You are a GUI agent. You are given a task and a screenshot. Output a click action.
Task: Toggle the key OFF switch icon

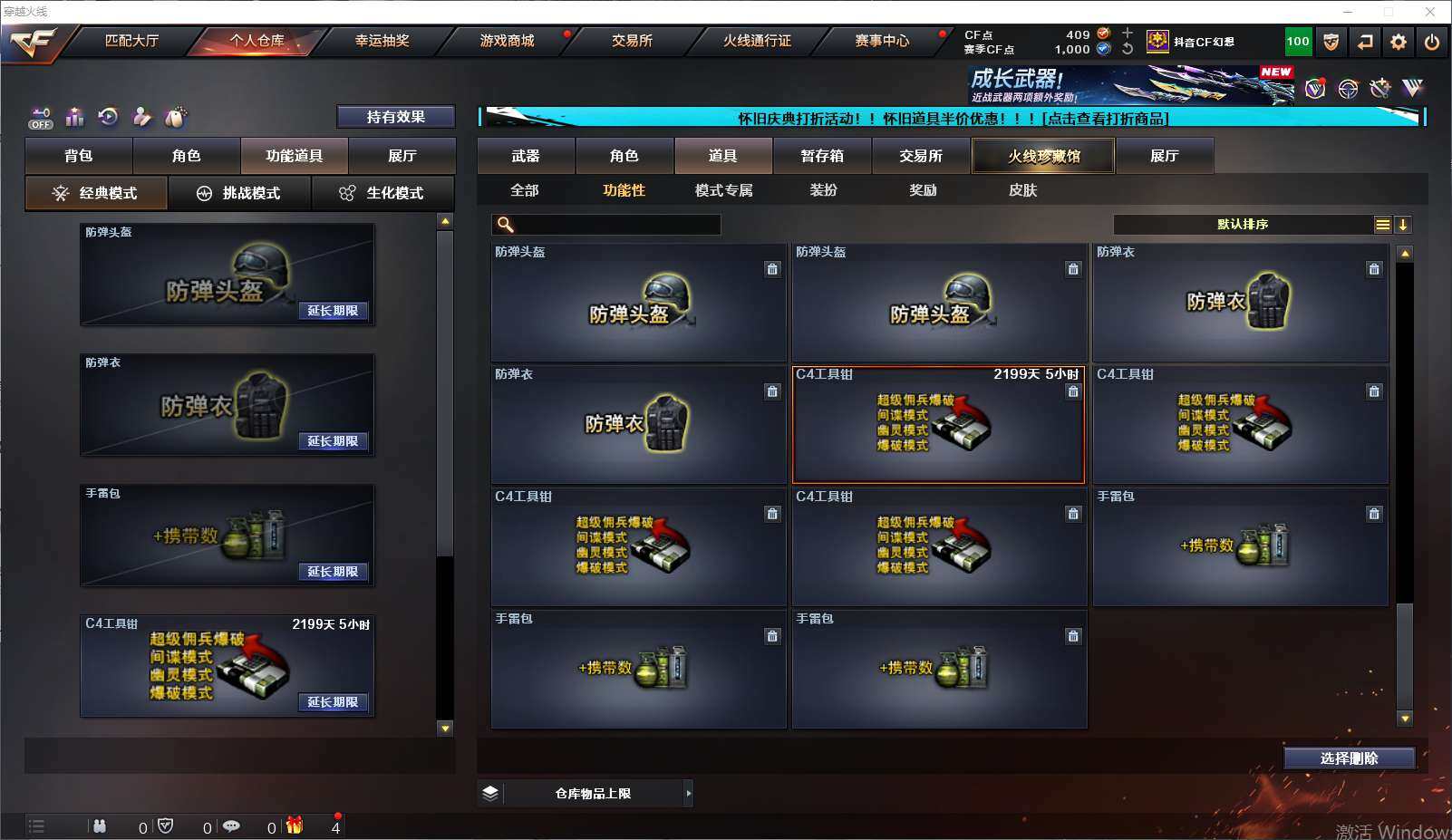tap(41, 118)
